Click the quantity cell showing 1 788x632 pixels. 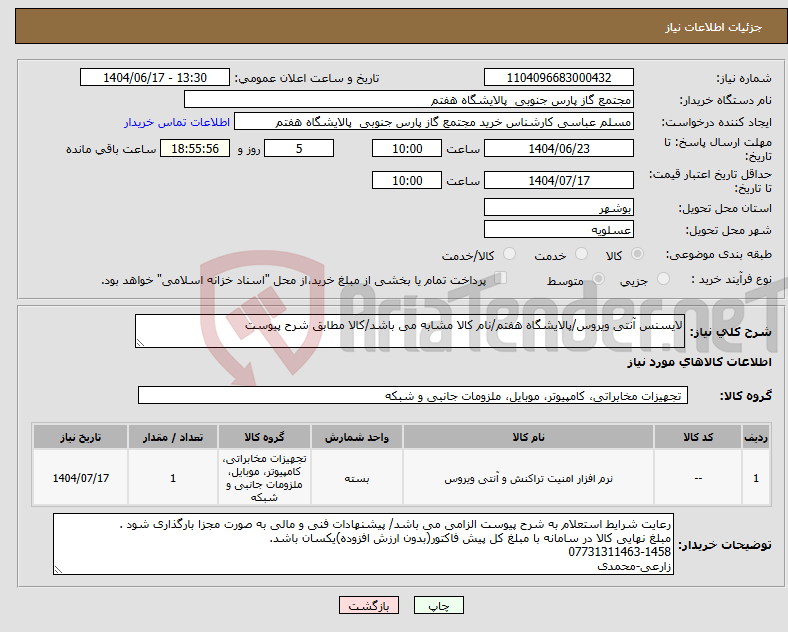(173, 478)
